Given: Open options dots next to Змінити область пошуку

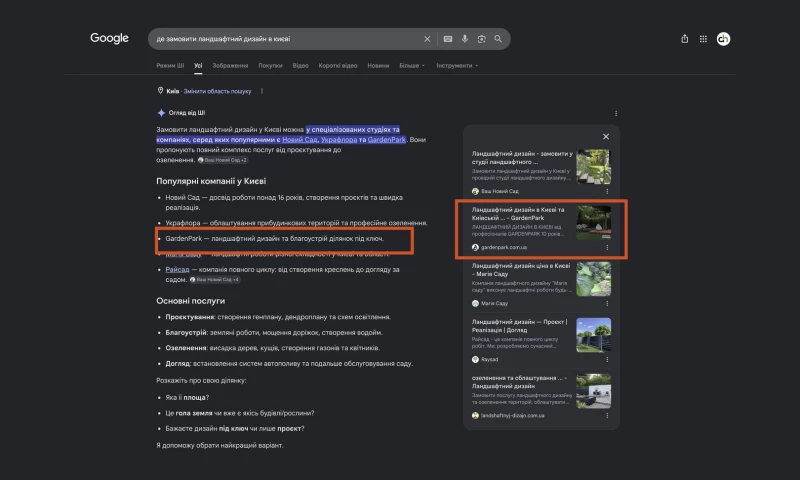Looking at the screenshot, I should point(262,91).
